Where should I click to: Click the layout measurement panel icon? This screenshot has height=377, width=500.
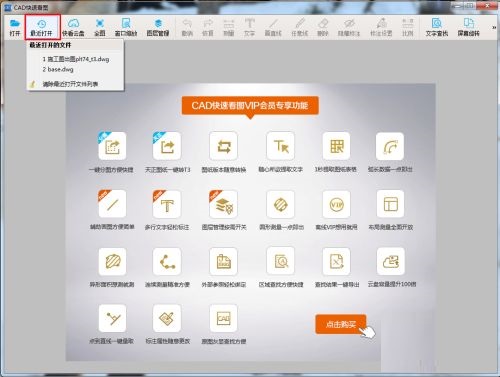point(390,204)
